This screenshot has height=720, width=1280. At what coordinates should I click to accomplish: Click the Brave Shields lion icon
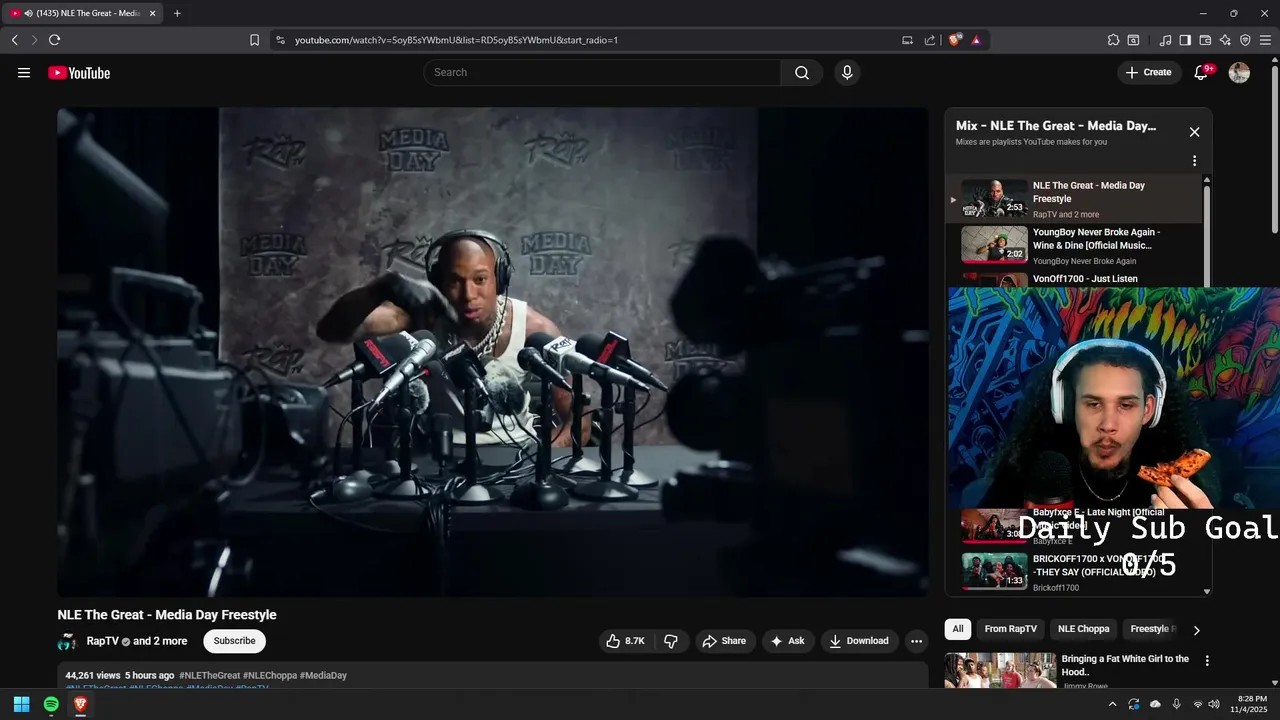coord(955,40)
